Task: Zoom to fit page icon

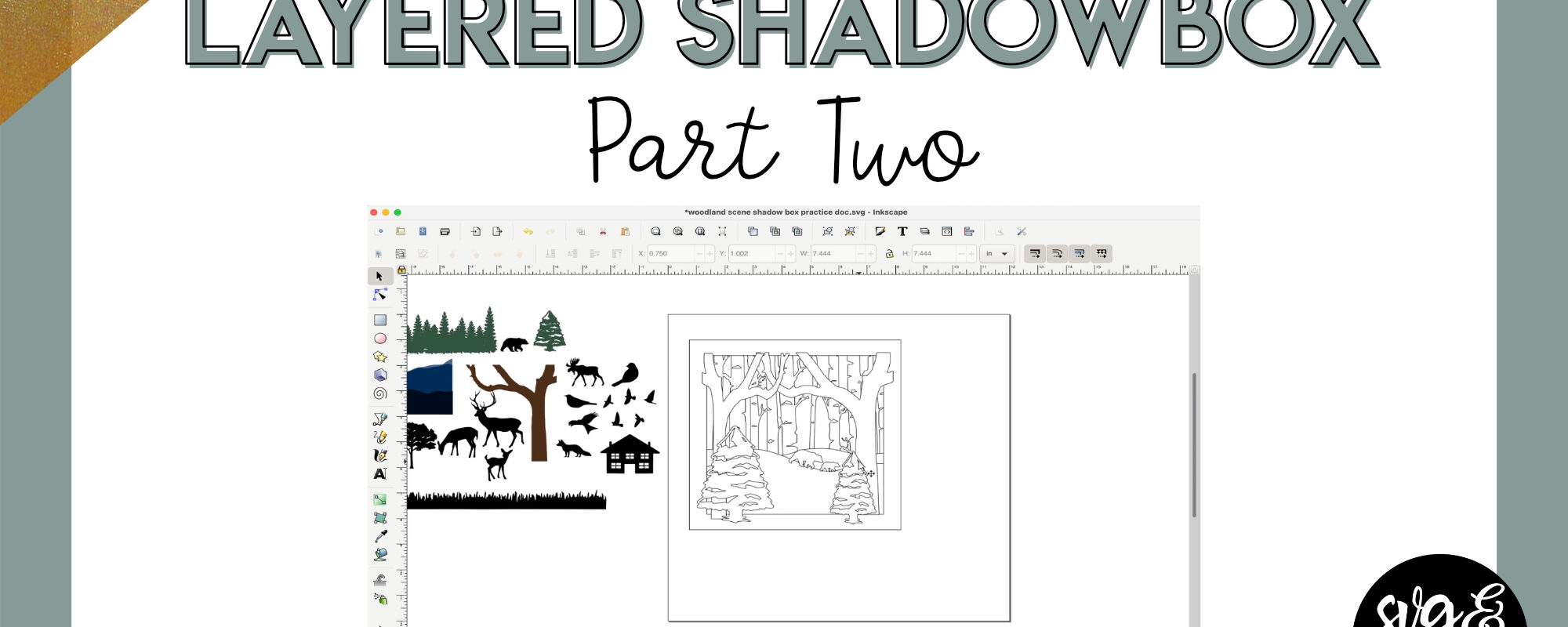Action: [700, 231]
